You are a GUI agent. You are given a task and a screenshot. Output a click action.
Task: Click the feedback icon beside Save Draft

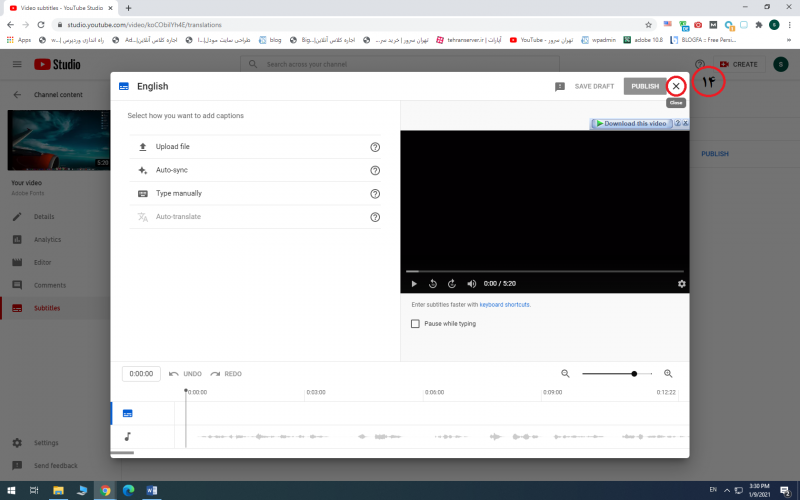tap(560, 87)
